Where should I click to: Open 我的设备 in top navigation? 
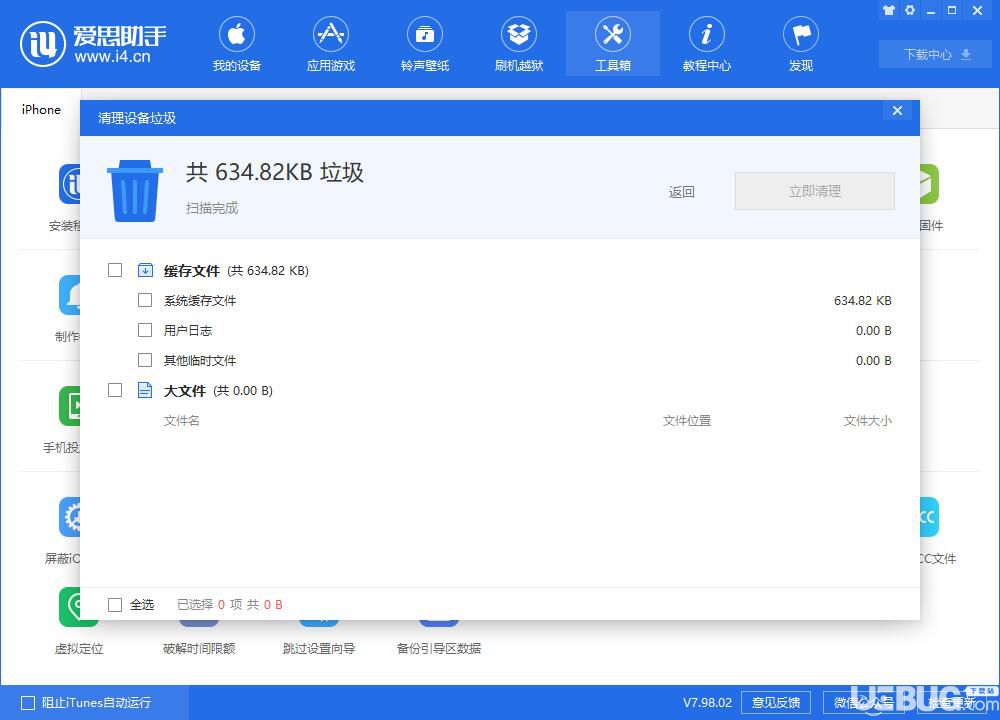pos(237,44)
